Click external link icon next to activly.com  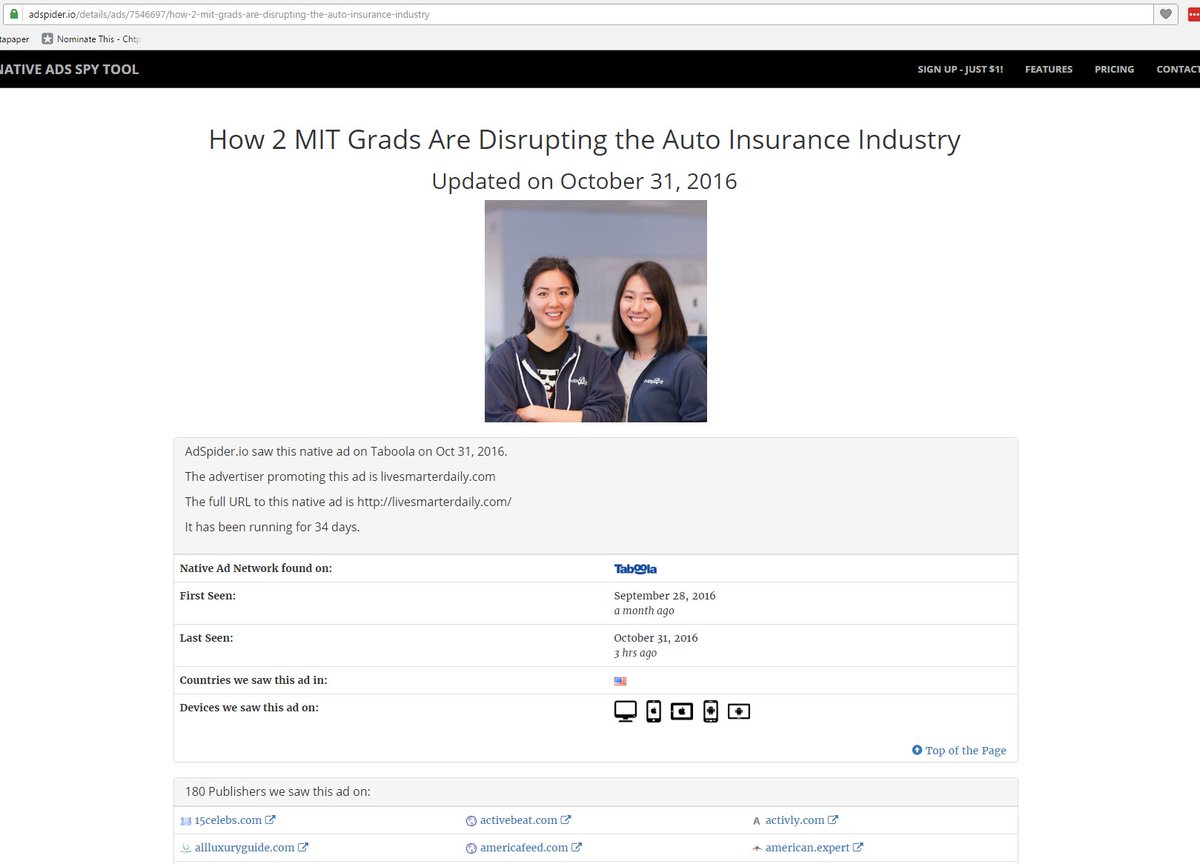tap(834, 820)
